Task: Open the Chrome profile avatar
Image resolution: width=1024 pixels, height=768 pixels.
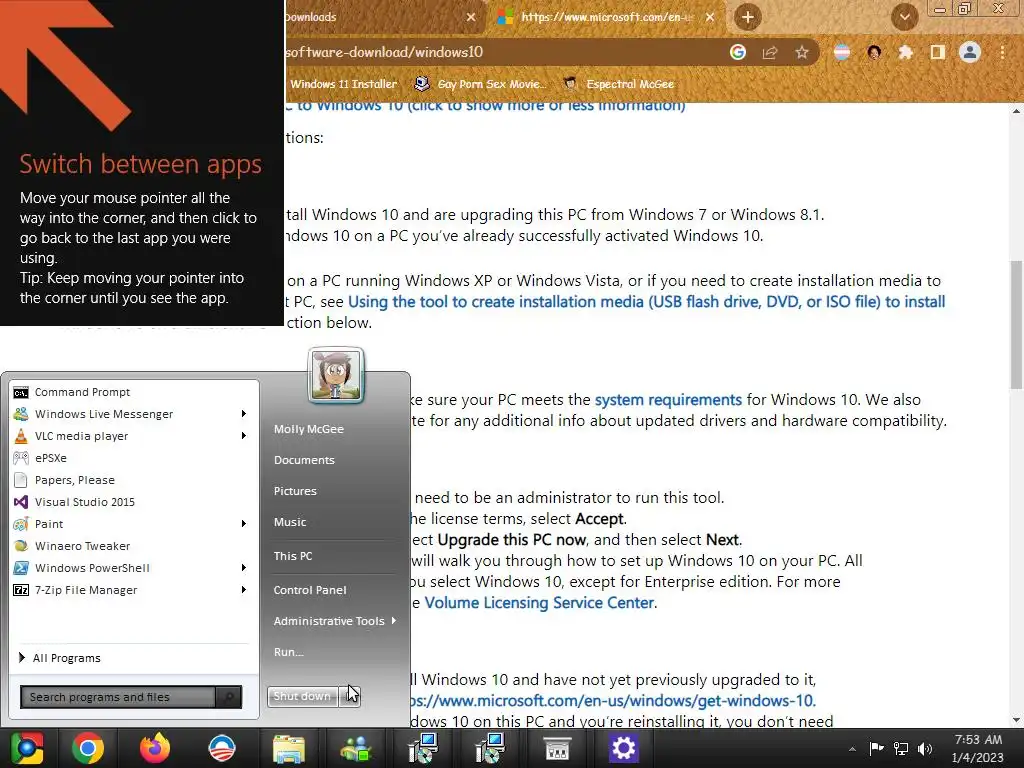Action: coord(970,52)
